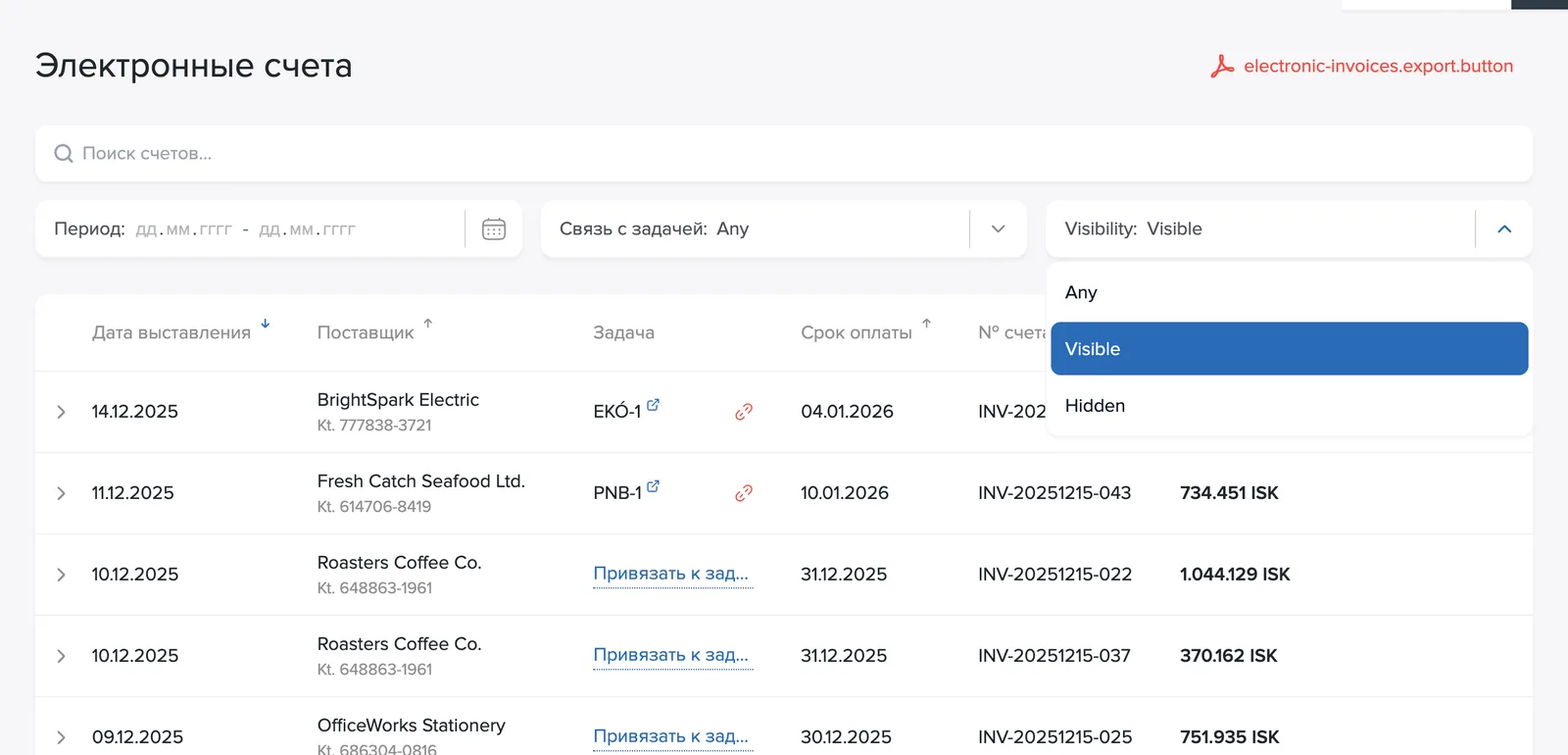Click supplier name BrightSpark Electric
This screenshot has width=1568, height=755.
click(398, 400)
